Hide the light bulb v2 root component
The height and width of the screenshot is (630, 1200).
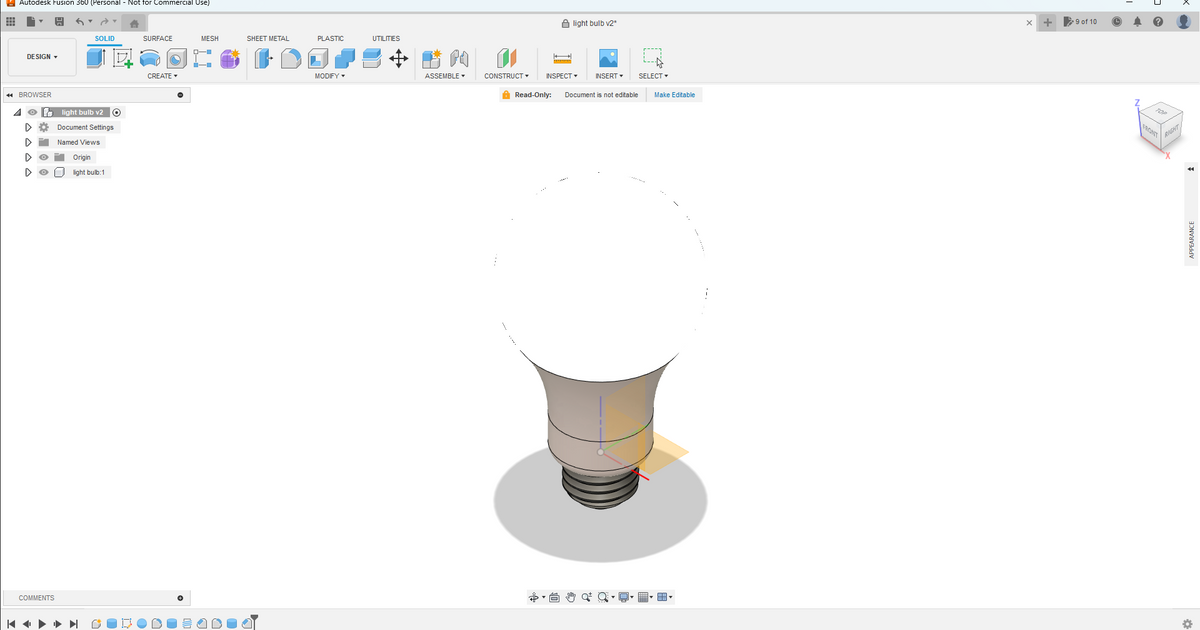[x=32, y=112]
